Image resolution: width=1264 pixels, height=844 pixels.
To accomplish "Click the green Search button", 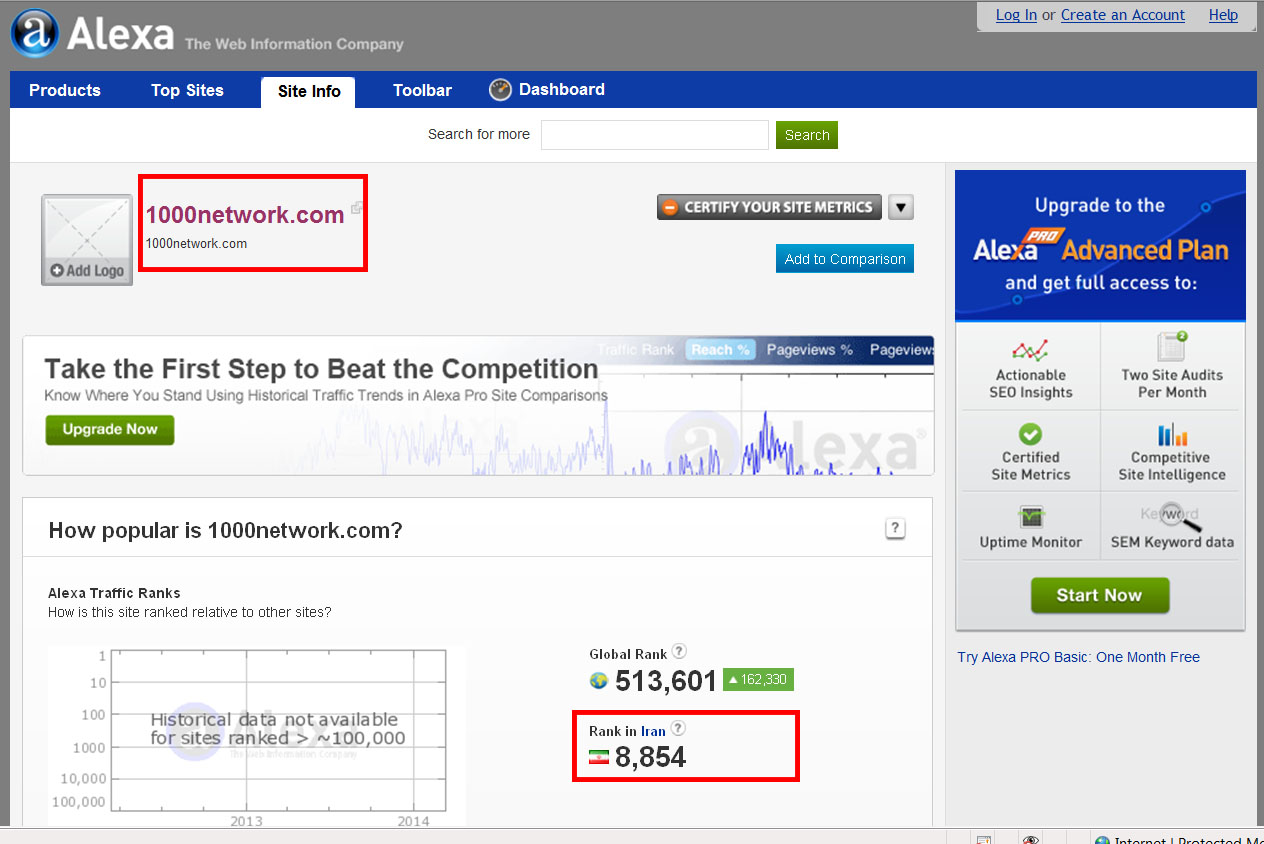I will tap(807, 135).
